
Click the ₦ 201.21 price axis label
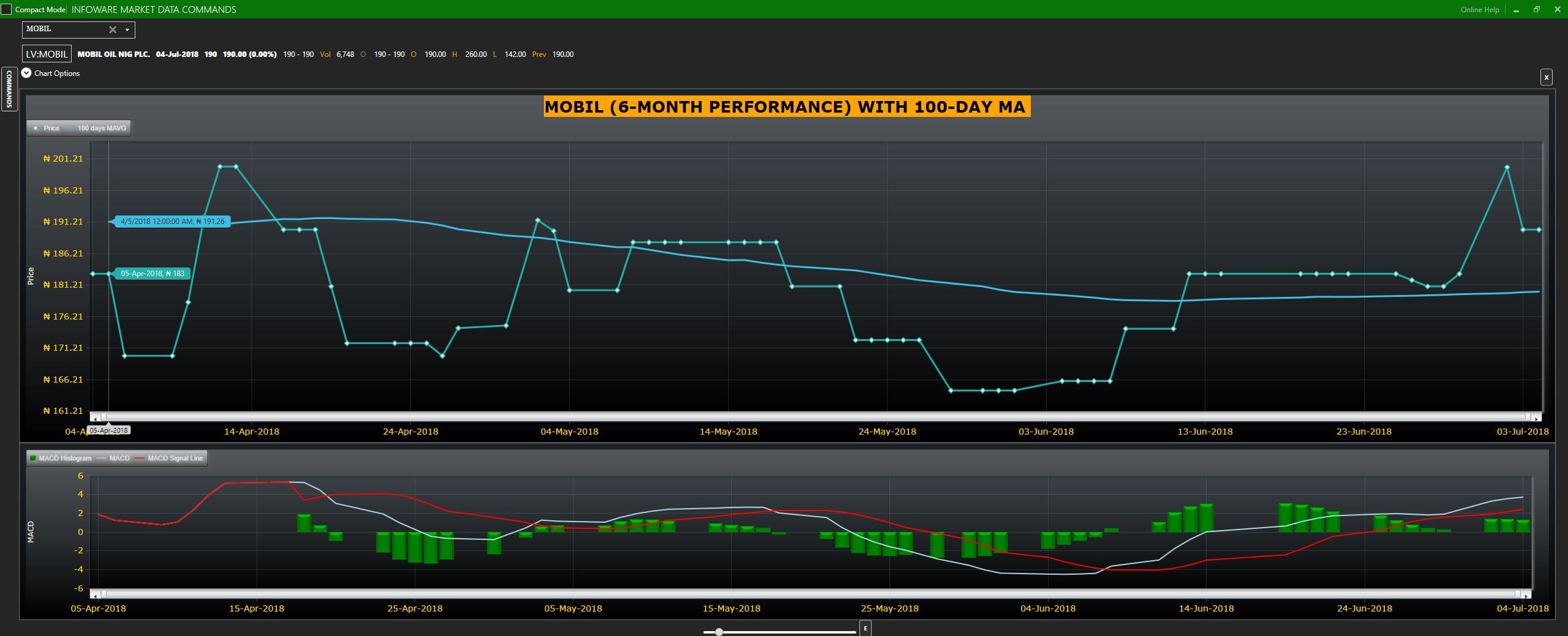[x=63, y=159]
